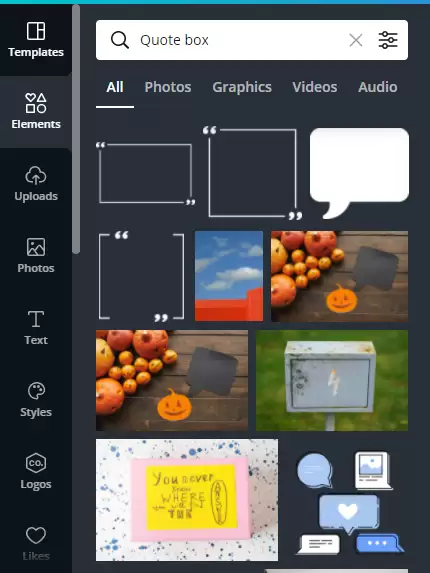This screenshot has height=573, width=430.
Task: Open the Styles palette panel
Action: (36, 399)
